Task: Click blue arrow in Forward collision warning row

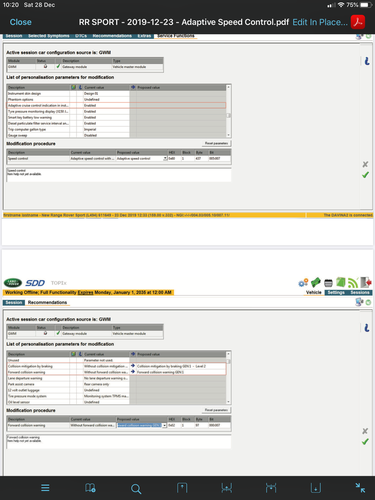Action: [x=133, y=372]
